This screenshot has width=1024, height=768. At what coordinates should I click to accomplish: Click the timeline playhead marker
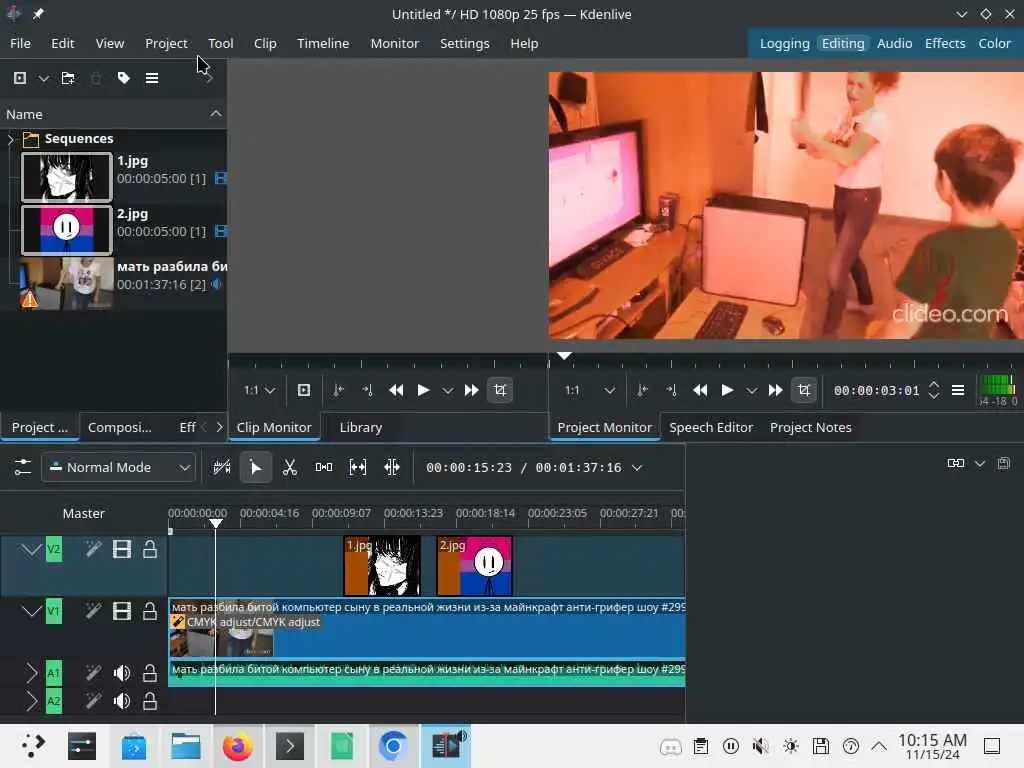(216, 523)
